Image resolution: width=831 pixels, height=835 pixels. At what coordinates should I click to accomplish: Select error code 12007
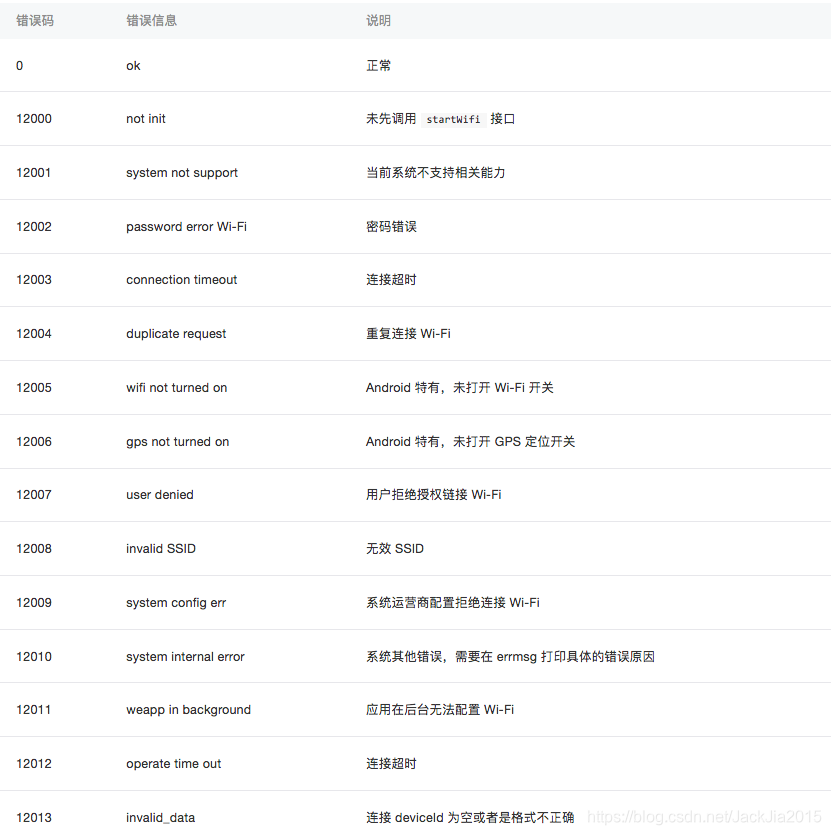(x=34, y=495)
